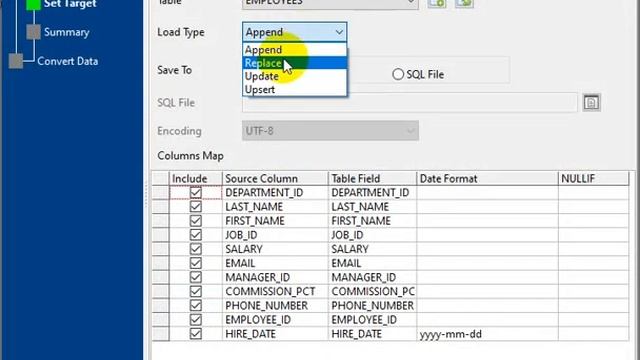Click the Table Field column header

pyautogui.click(x=372, y=178)
